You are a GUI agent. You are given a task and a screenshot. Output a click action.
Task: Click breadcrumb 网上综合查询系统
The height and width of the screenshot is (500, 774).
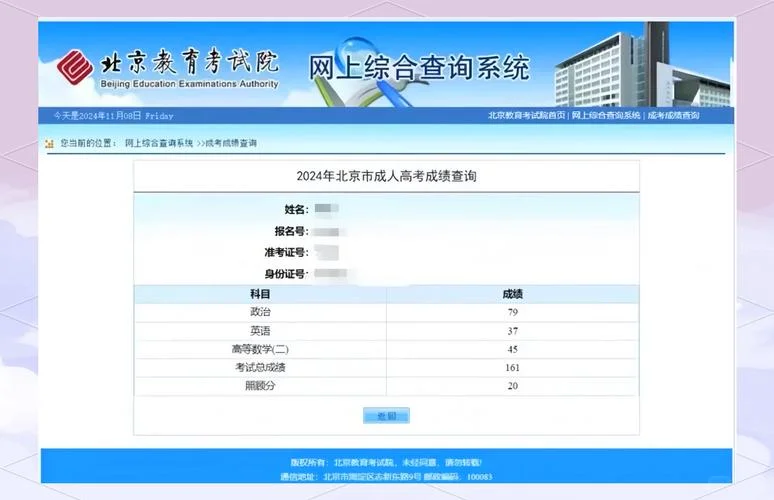pyautogui.click(x=159, y=143)
